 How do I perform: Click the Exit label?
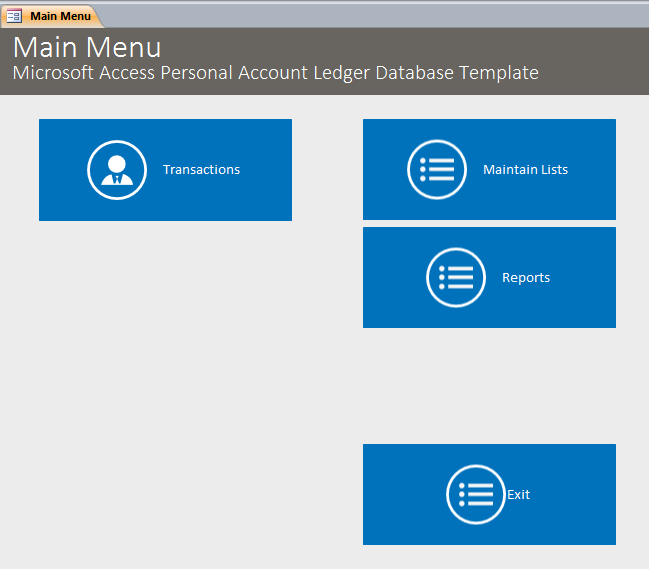click(518, 495)
